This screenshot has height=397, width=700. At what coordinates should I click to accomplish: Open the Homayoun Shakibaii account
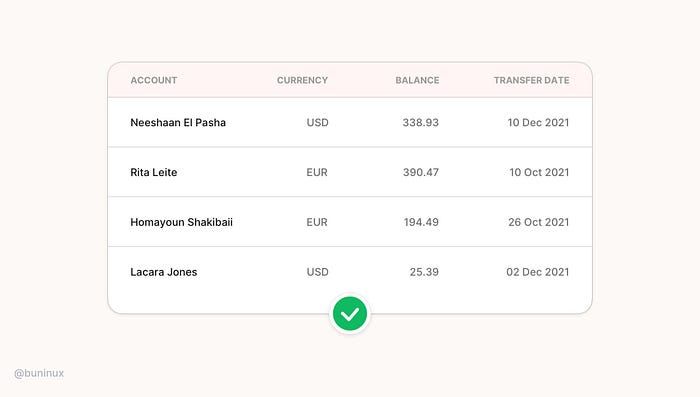pos(181,222)
